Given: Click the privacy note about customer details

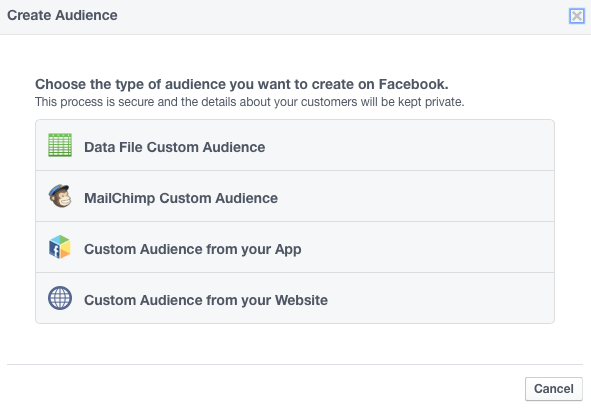Looking at the screenshot, I should (250, 102).
